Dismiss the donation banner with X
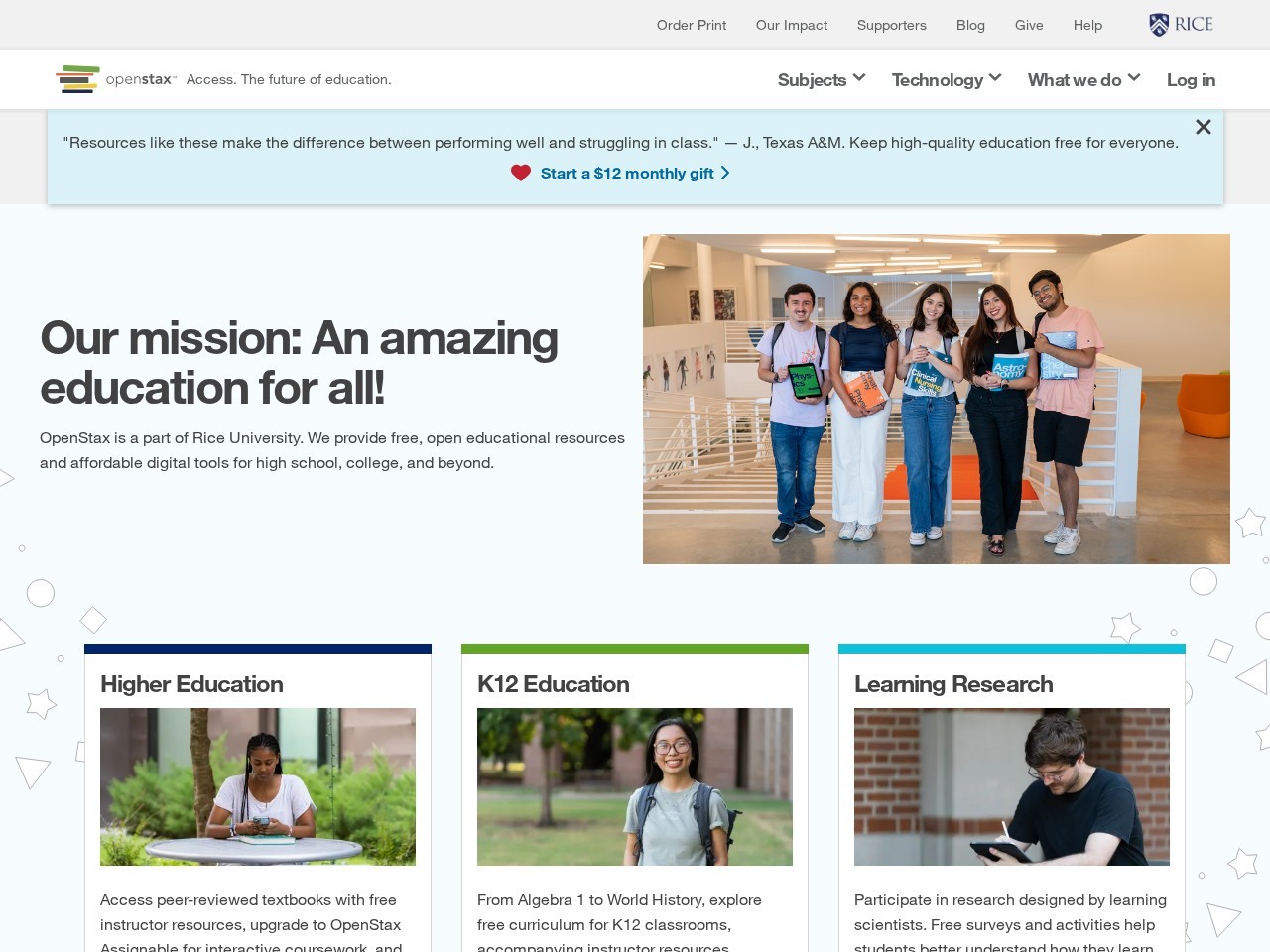 click(x=1203, y=127)
